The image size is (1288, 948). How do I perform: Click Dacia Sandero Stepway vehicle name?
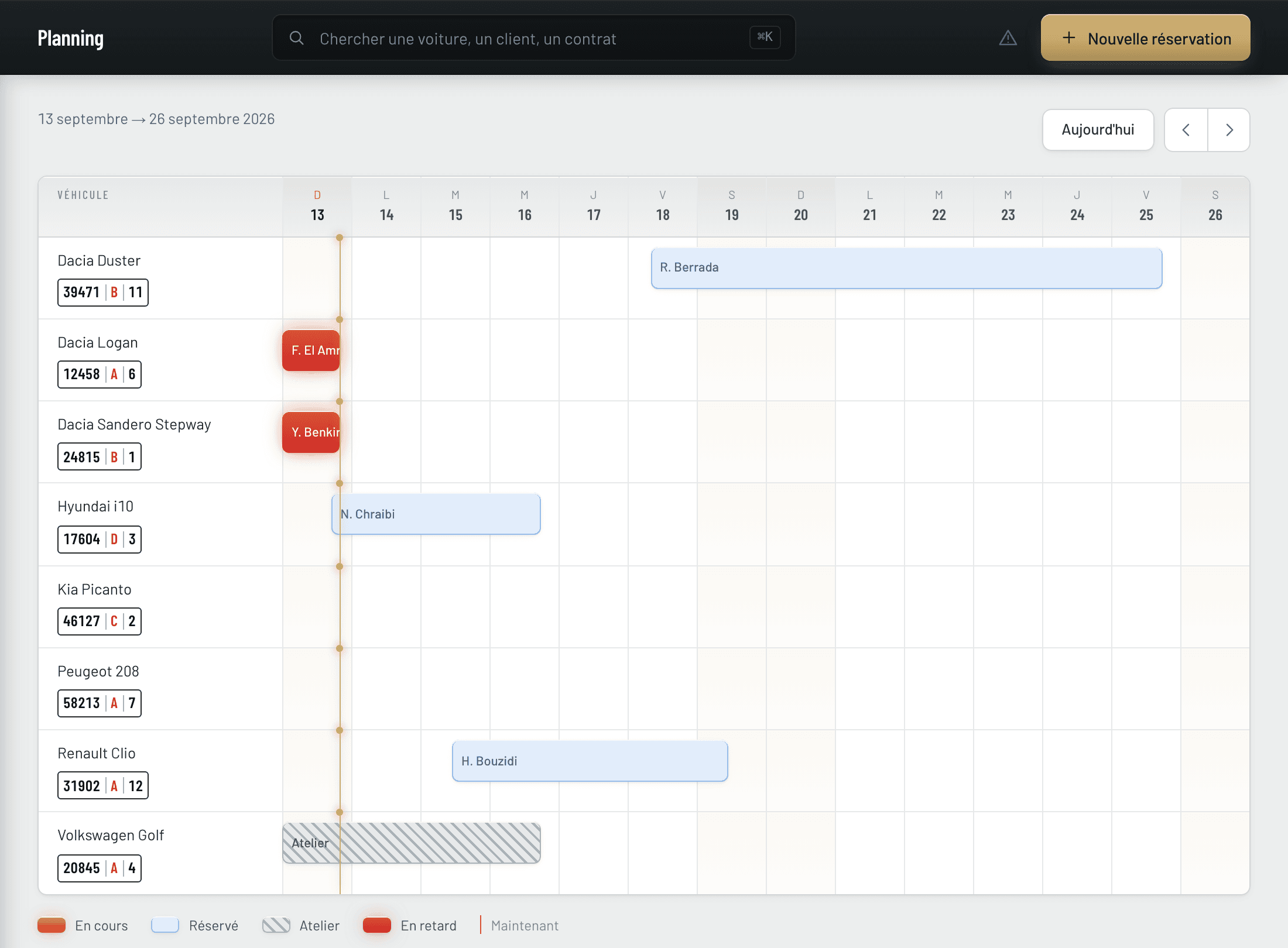pos(134,425)
